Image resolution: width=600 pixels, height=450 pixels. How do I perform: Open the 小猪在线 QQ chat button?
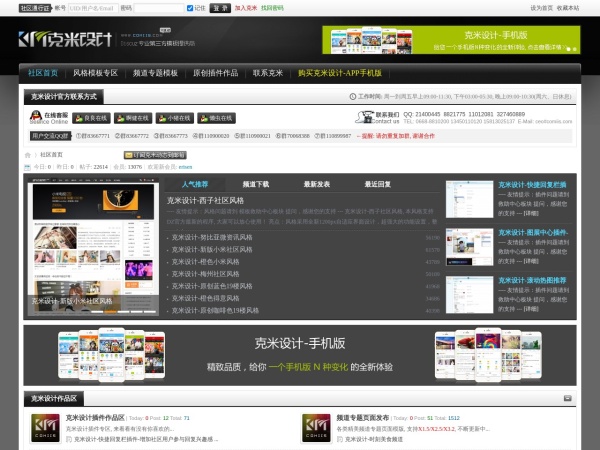[x=175, y=118]
